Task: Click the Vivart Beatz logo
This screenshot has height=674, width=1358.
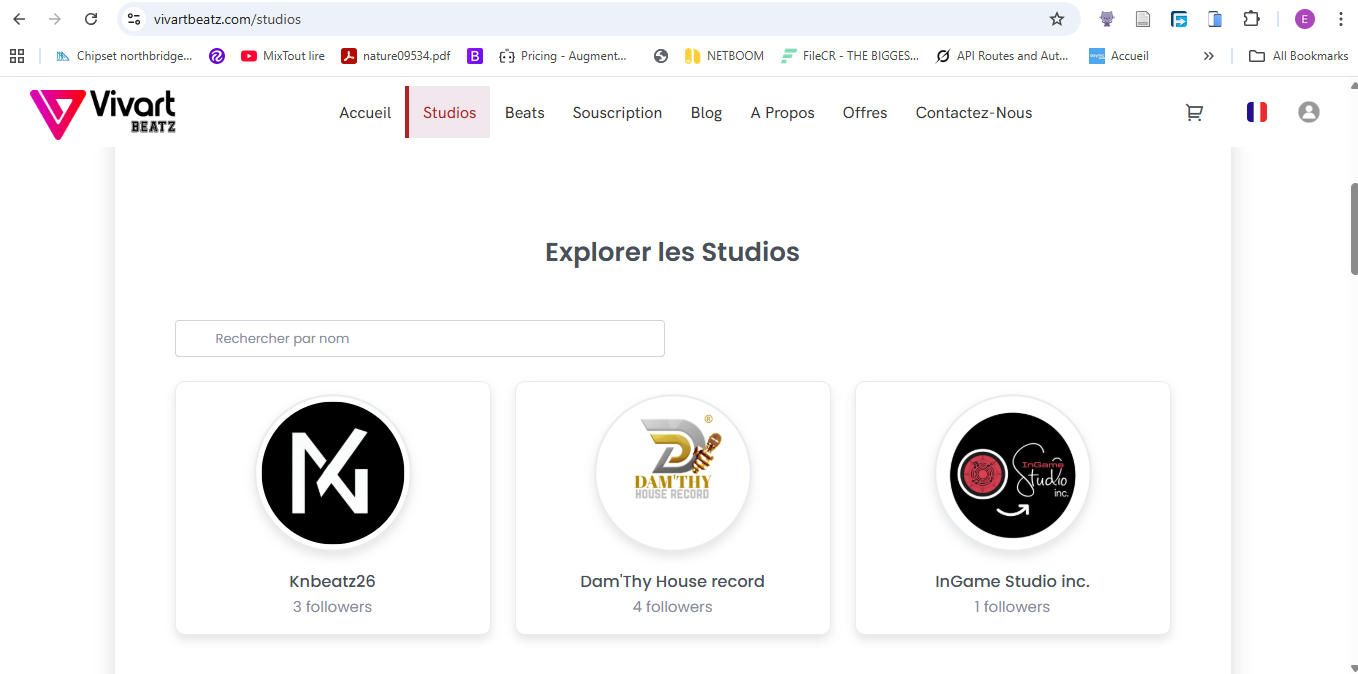Action: pyautogui.click(x=103, y=113)
